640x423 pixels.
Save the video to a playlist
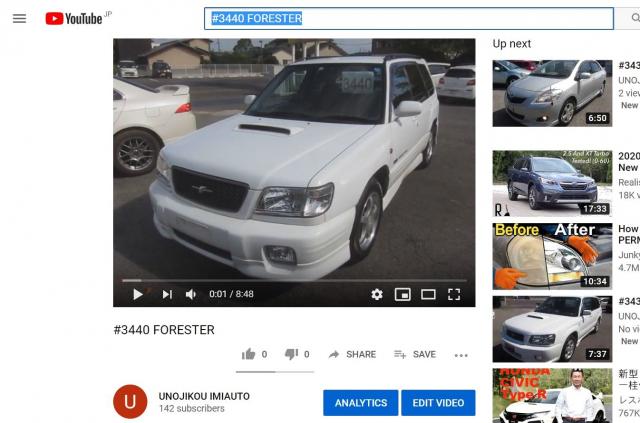415,354
